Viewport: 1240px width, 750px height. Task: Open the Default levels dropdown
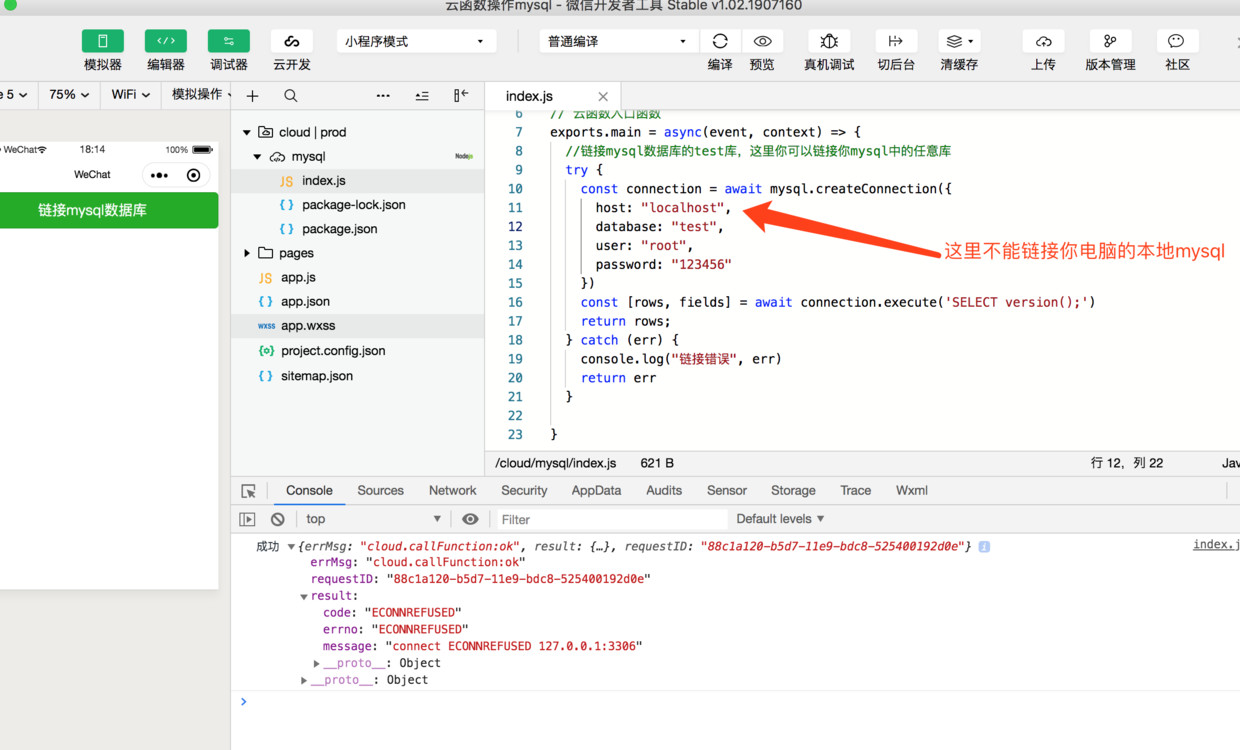(x=780, y=519)
